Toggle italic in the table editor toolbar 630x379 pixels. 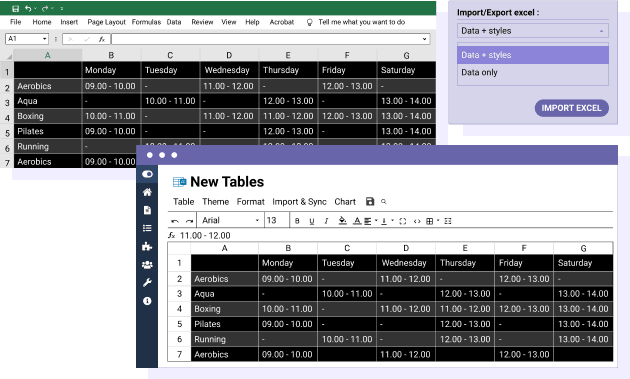pyautogui.click(x=326, y=221)
